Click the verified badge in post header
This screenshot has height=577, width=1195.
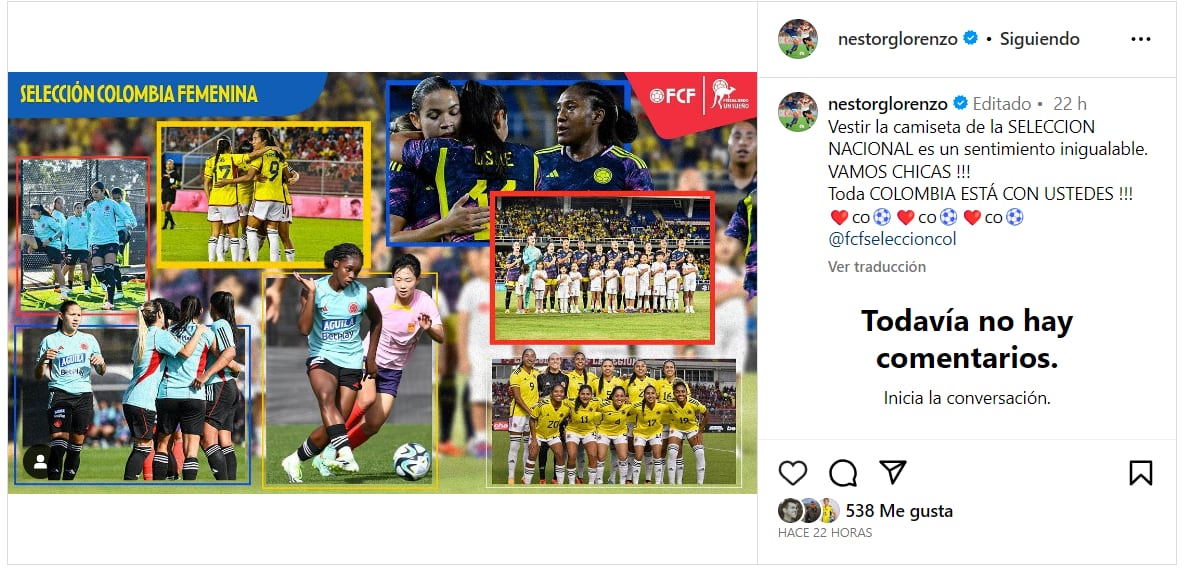[x=970, y=39]
